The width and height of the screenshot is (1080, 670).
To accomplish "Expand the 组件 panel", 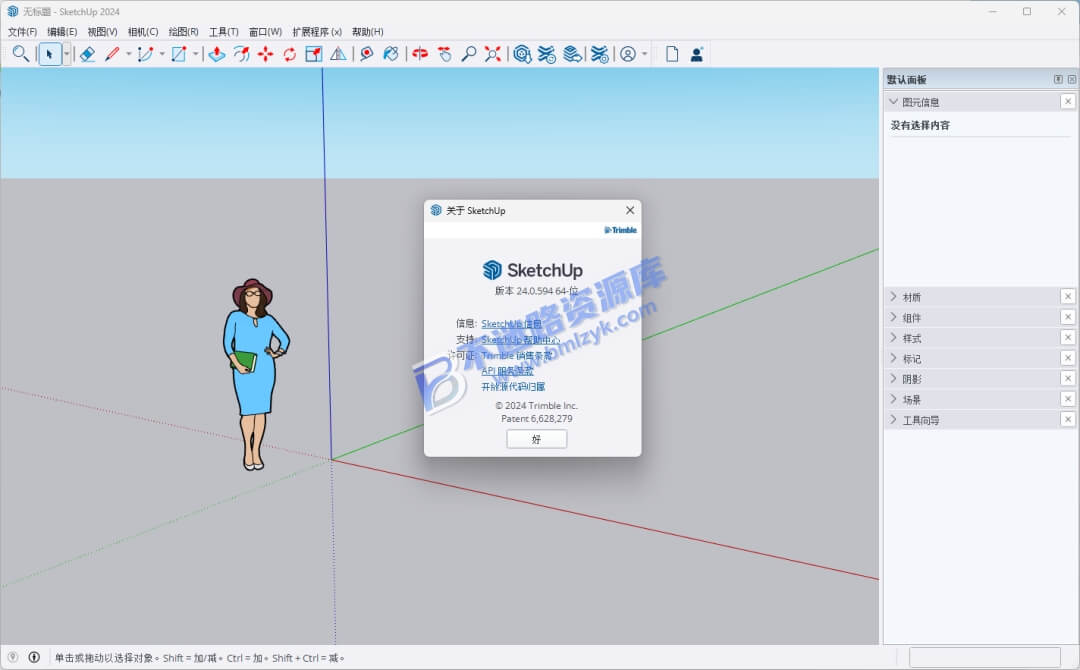I will point(893,317).
